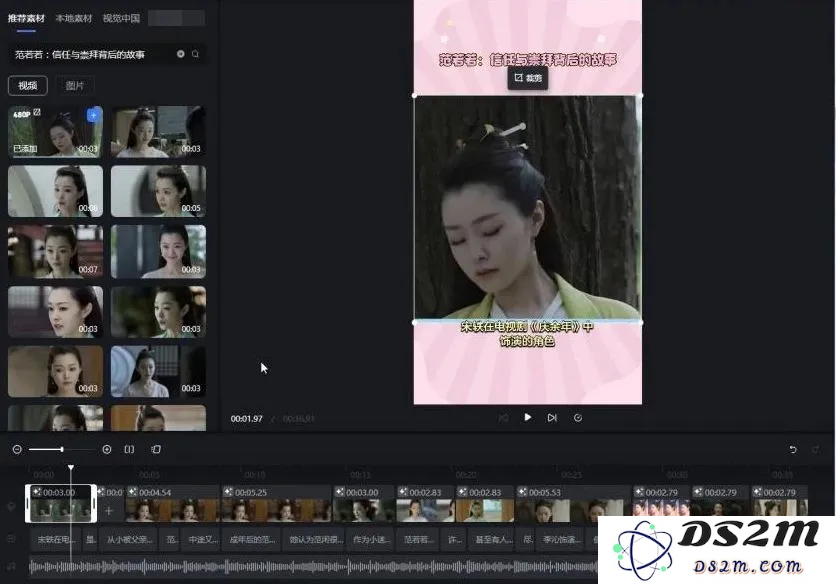Viewport: 836px width, 584px height.
Task: Select subtitle clip 范若若...
Action: tap(419, 539)
